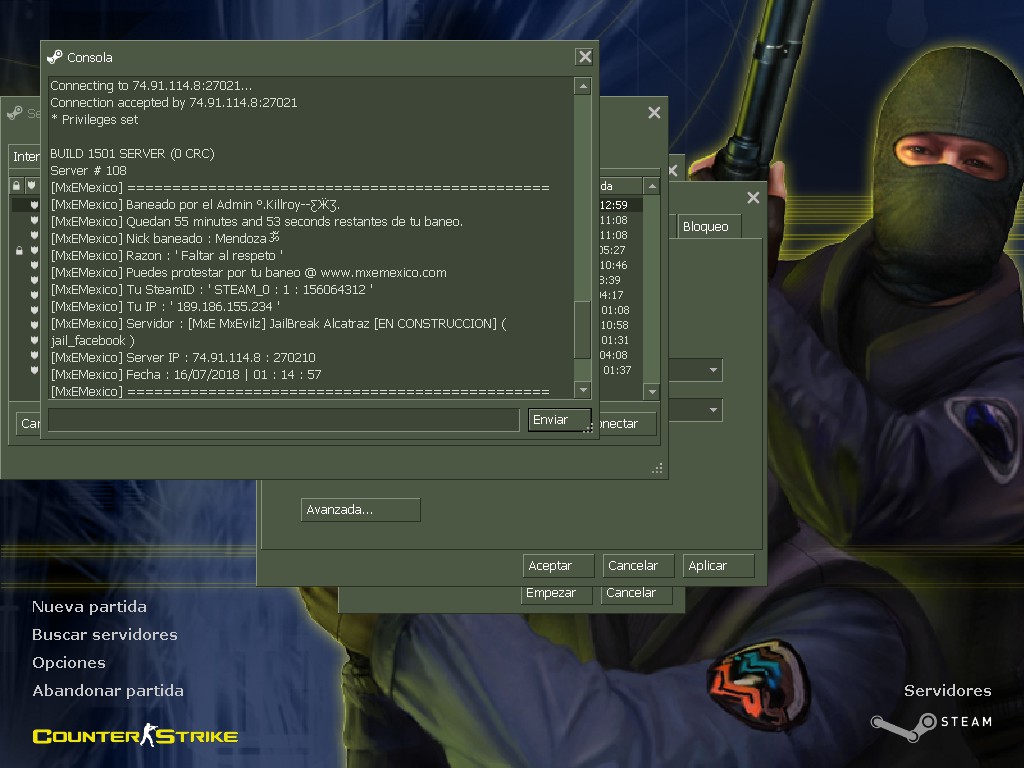The height and width of the screenshot is (768, 1024).
Task: Open the upper dropdown in options dialog
Action: click(713, 370)
